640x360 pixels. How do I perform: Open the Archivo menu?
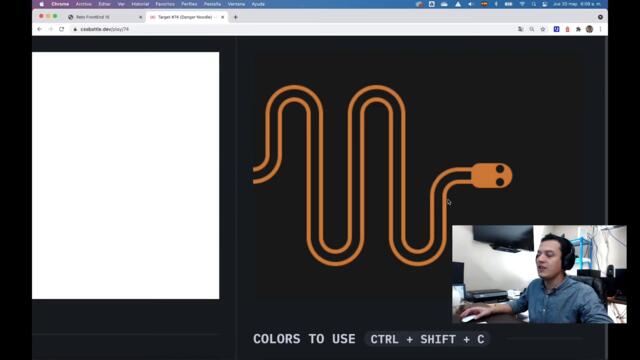[x=84, y=4]
